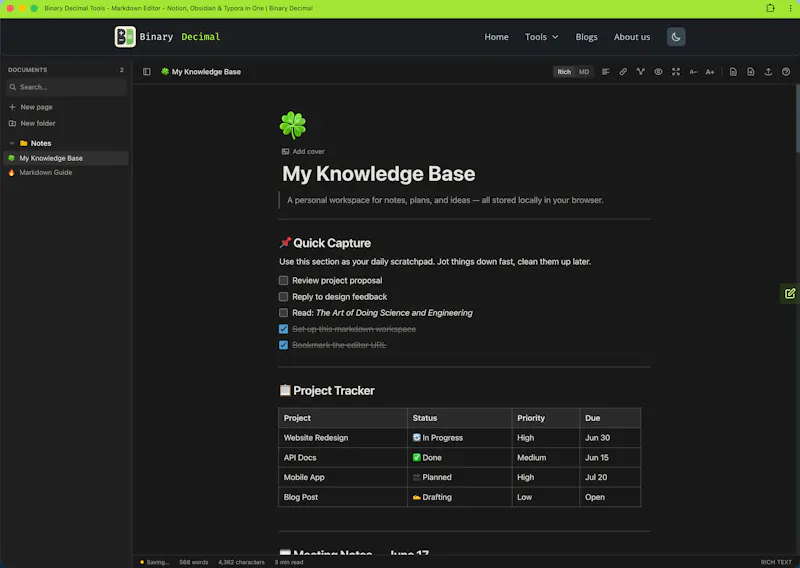Open the Tools dropdown menu
Screen dimensions: 800x568
pyautogui.click(x=541, y=37)
